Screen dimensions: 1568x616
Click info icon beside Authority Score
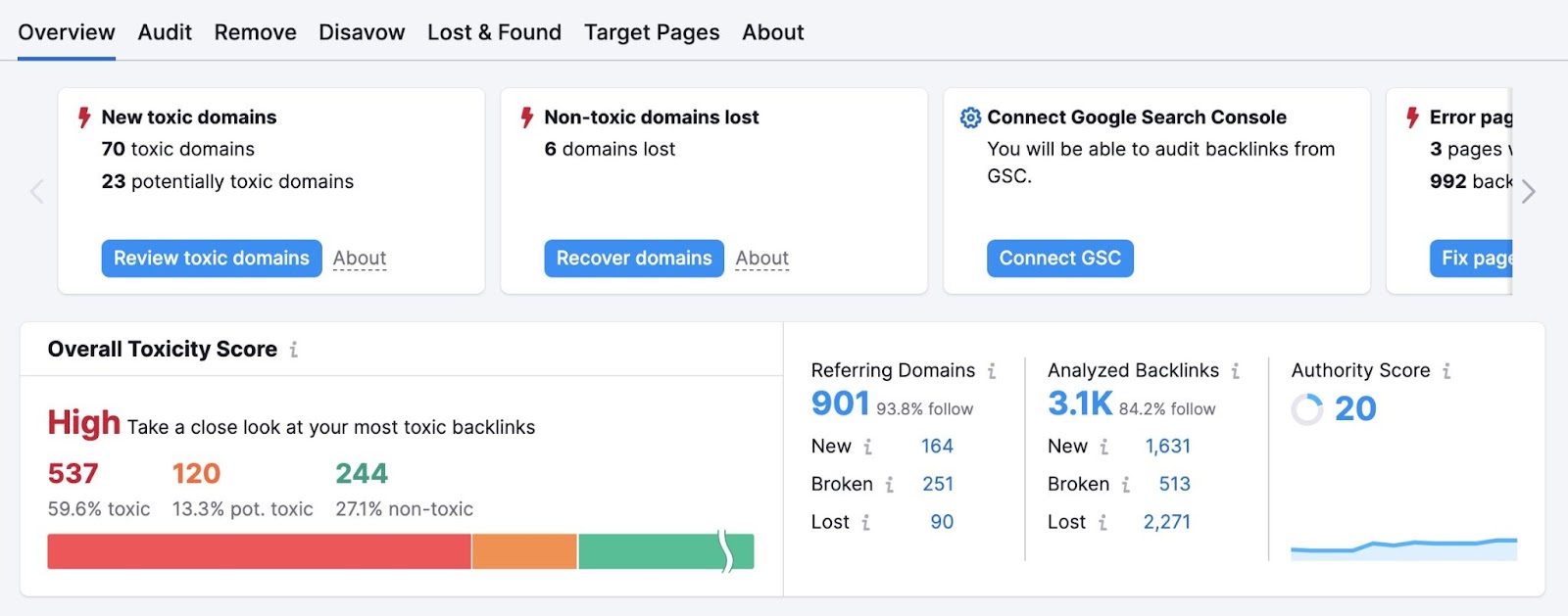1446,371
